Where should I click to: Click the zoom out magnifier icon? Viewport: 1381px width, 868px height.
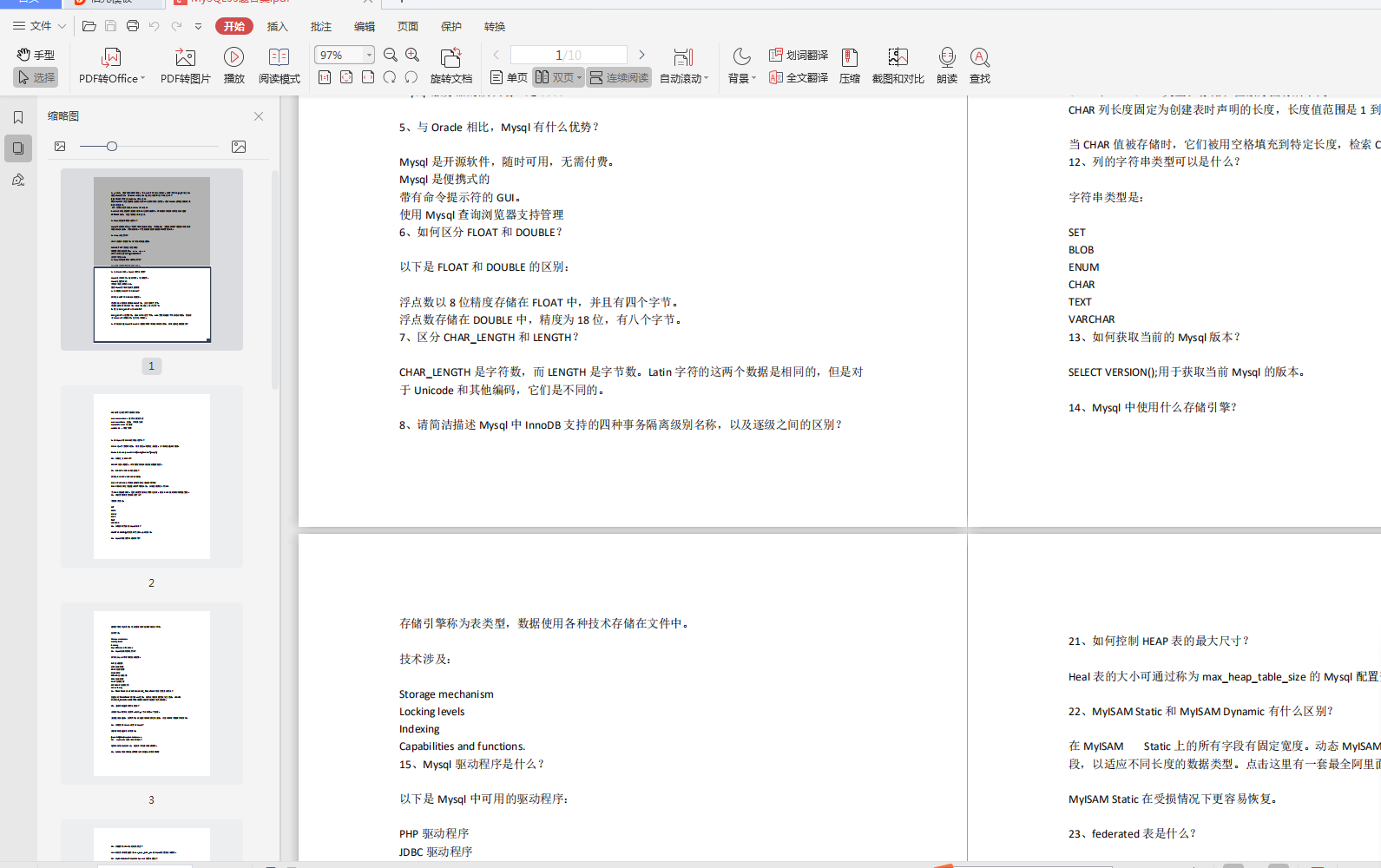pyautogui.click(x=391, y=55)
